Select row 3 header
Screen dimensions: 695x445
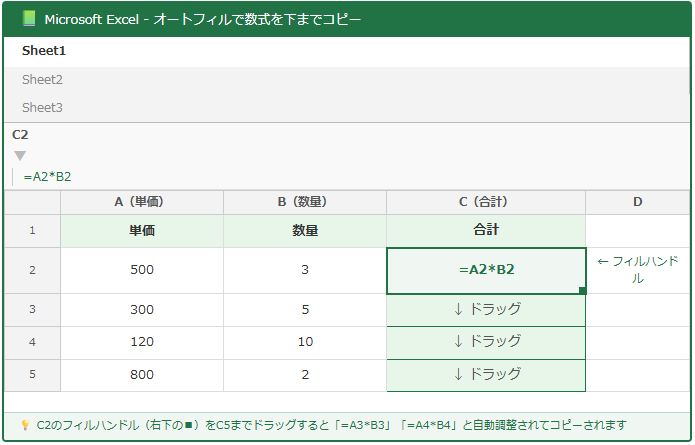[32, 310]
